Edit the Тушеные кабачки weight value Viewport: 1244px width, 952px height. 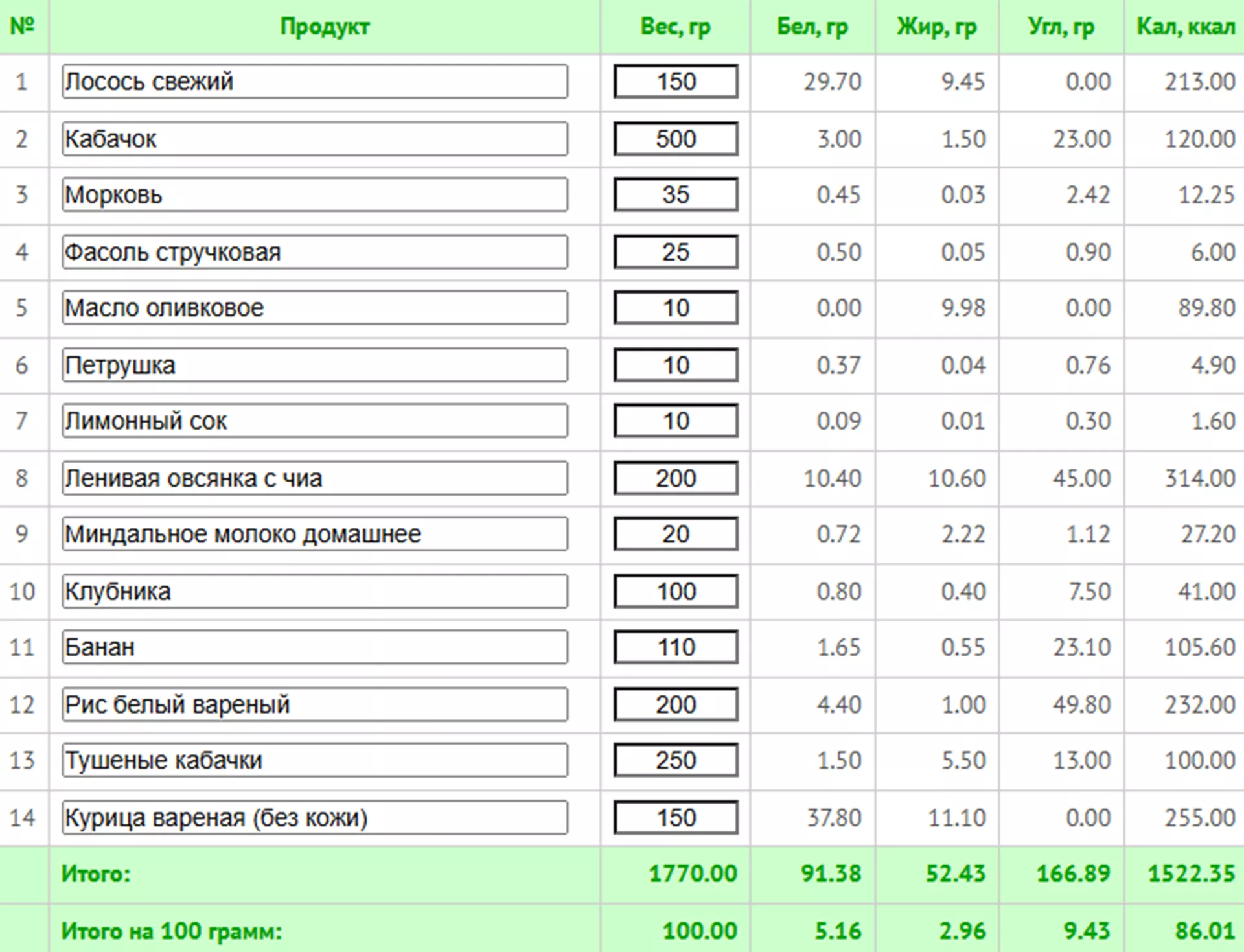pyautogui.click(x=676, y=760)
